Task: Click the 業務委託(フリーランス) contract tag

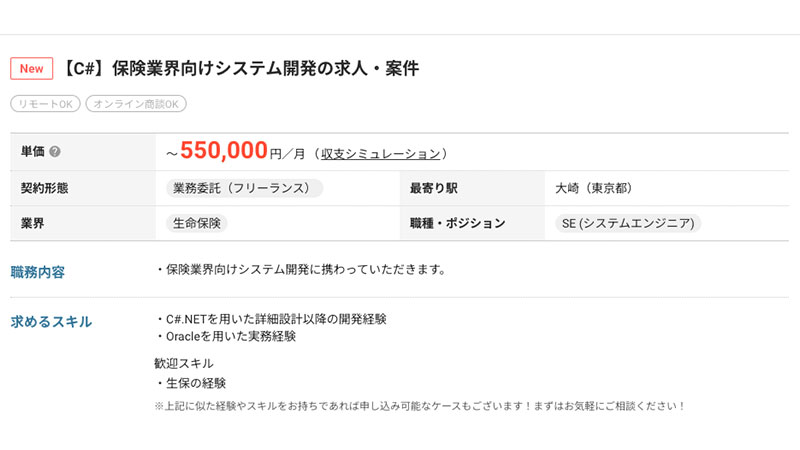Action: click(x=244, y=188)
